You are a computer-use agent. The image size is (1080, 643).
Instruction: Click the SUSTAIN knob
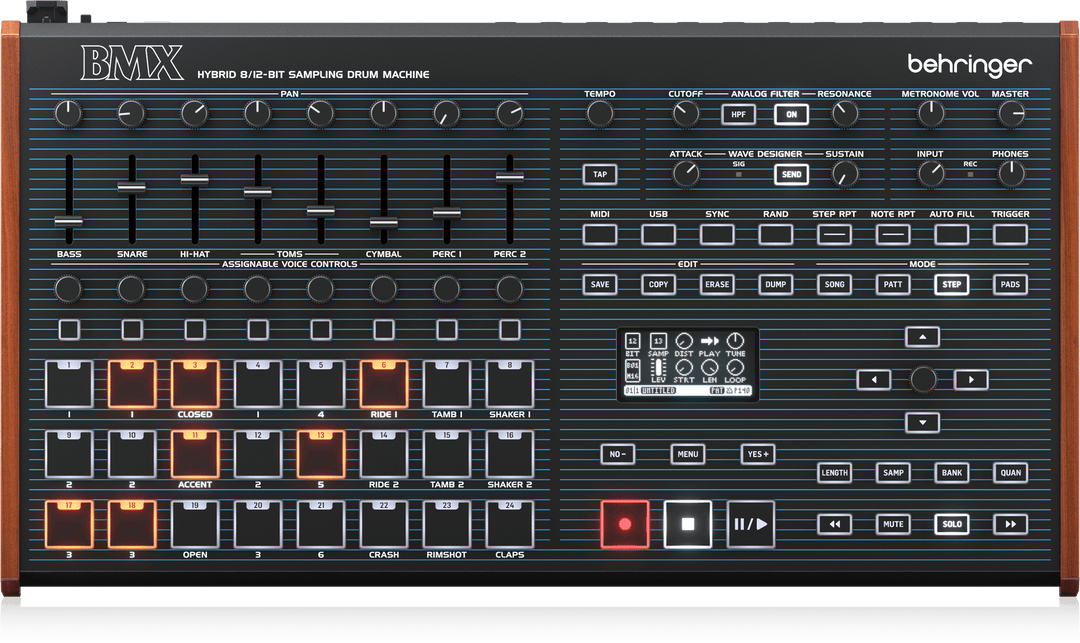845,175
